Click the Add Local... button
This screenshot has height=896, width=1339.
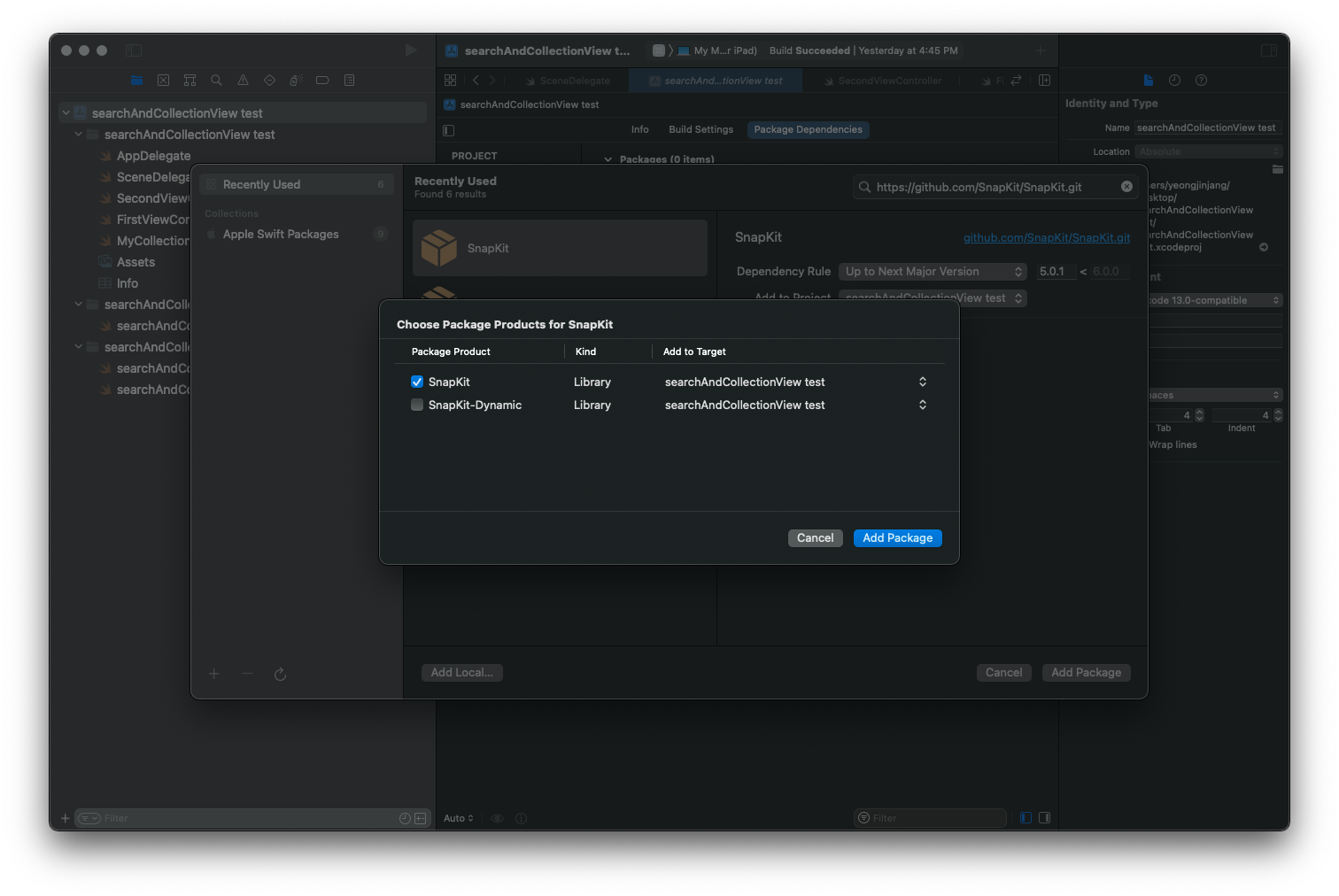[461, 673]
